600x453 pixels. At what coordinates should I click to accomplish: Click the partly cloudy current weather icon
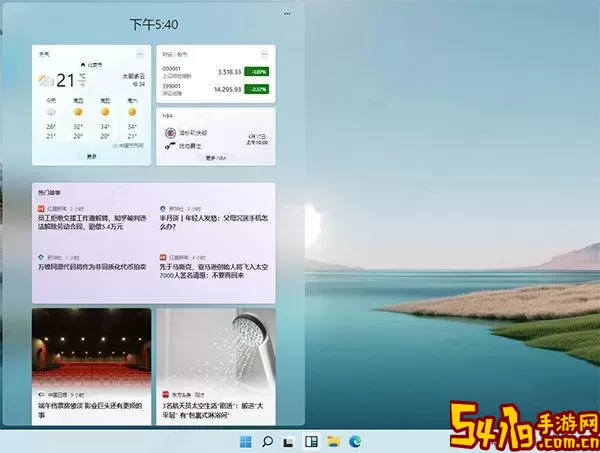46,80
